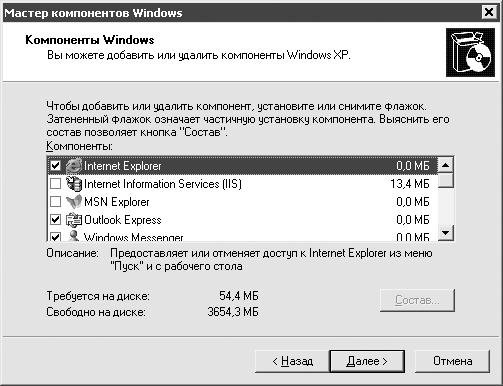Click the MSN Explorer butterfly icon
Screen dimensions: 503x386
point(74,202)
